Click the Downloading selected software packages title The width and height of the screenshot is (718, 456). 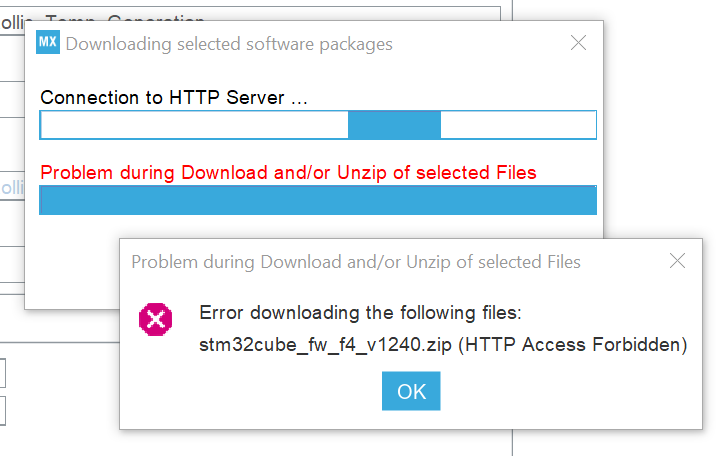(229, 44)
